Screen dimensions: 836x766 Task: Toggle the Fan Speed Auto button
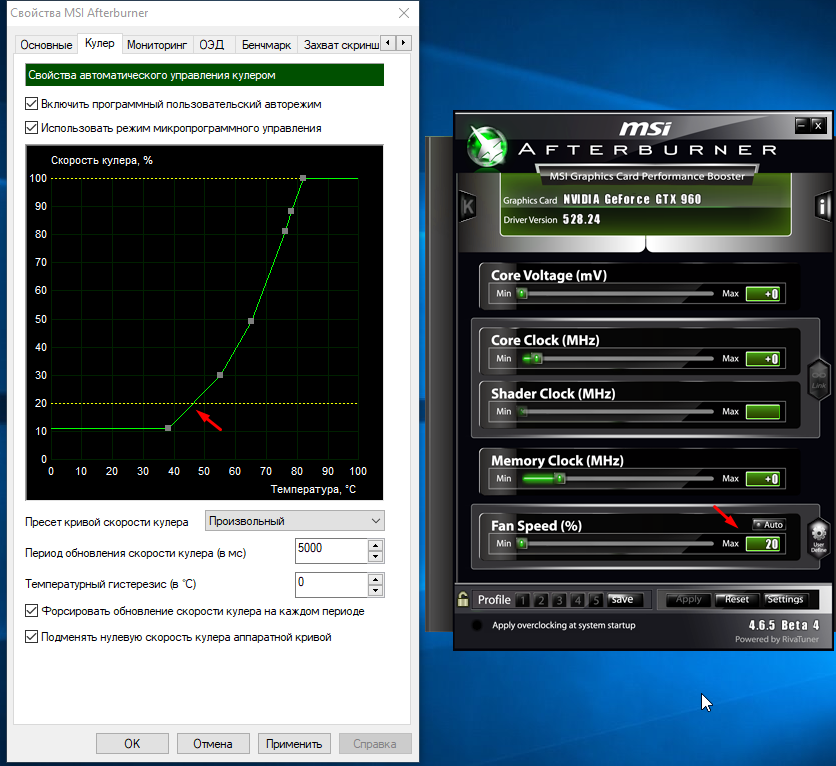coord(768,525)
